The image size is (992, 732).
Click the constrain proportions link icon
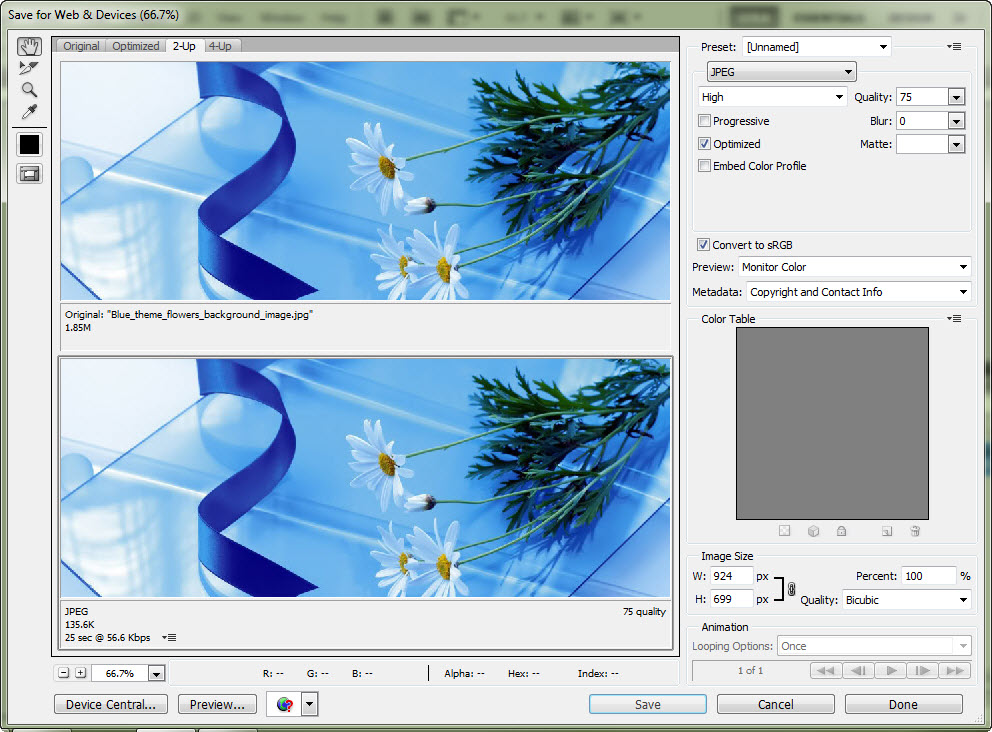point(791,589)
